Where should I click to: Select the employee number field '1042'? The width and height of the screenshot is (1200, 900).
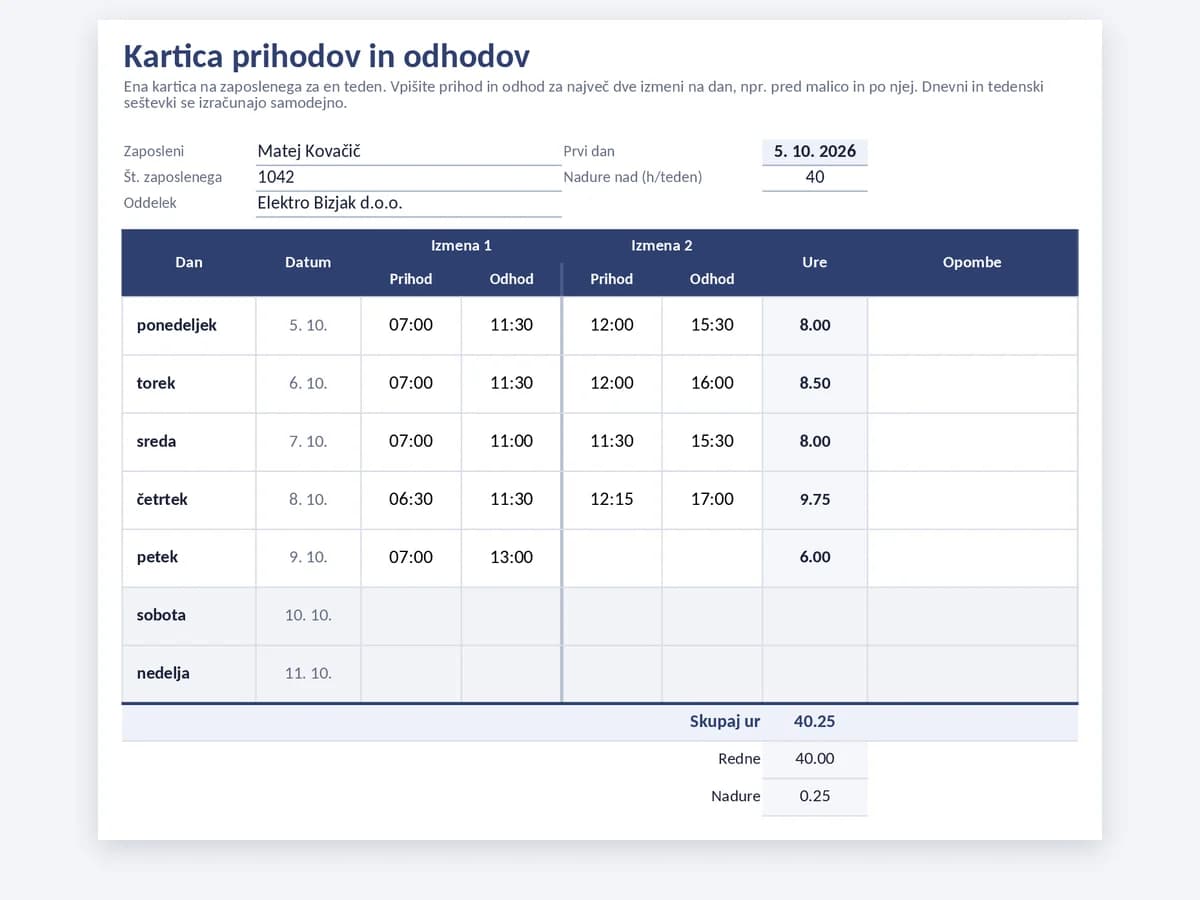pyautogui.click(x=409, y=178)
